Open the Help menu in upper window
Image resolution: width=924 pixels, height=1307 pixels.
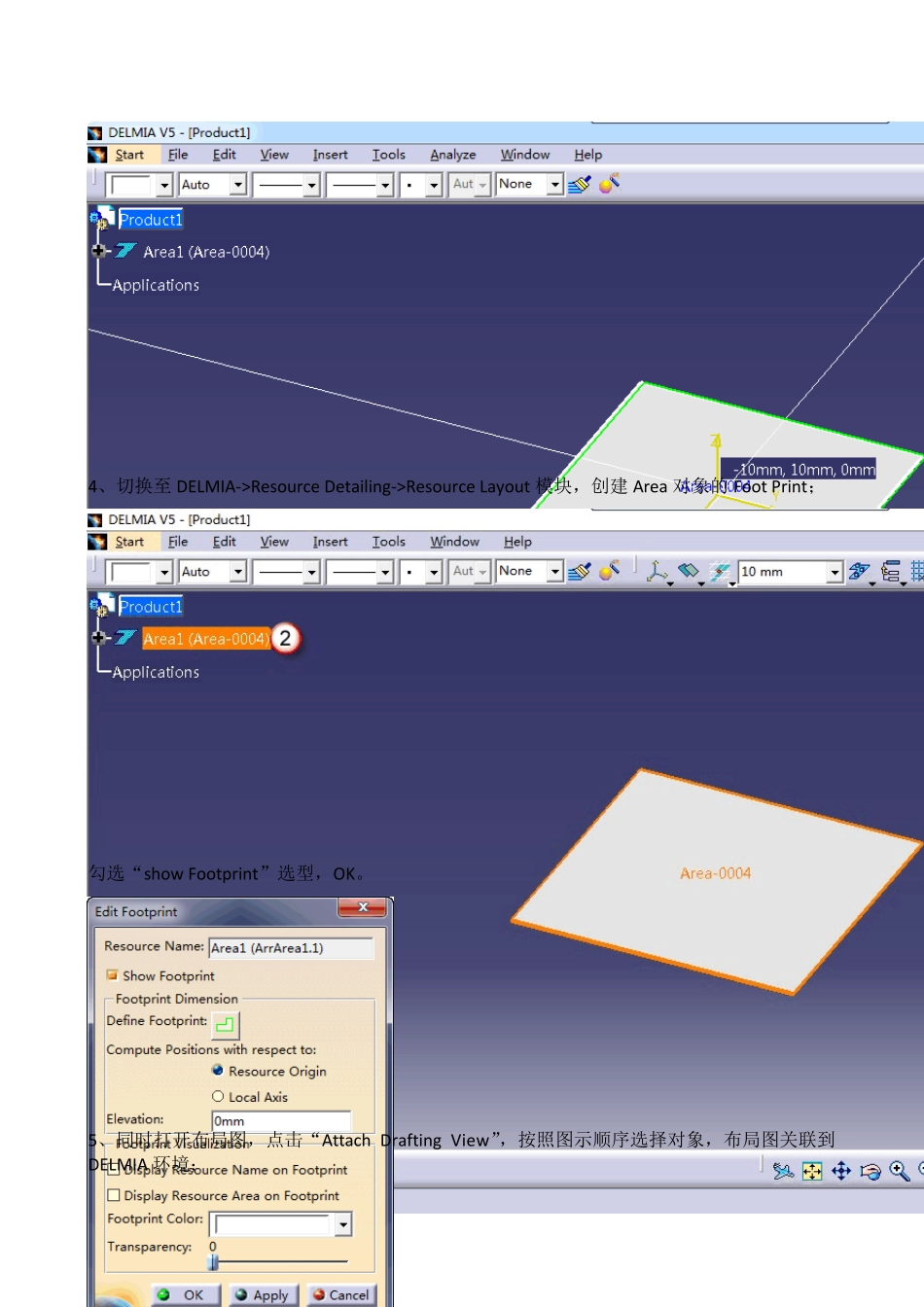coord(588,155)
